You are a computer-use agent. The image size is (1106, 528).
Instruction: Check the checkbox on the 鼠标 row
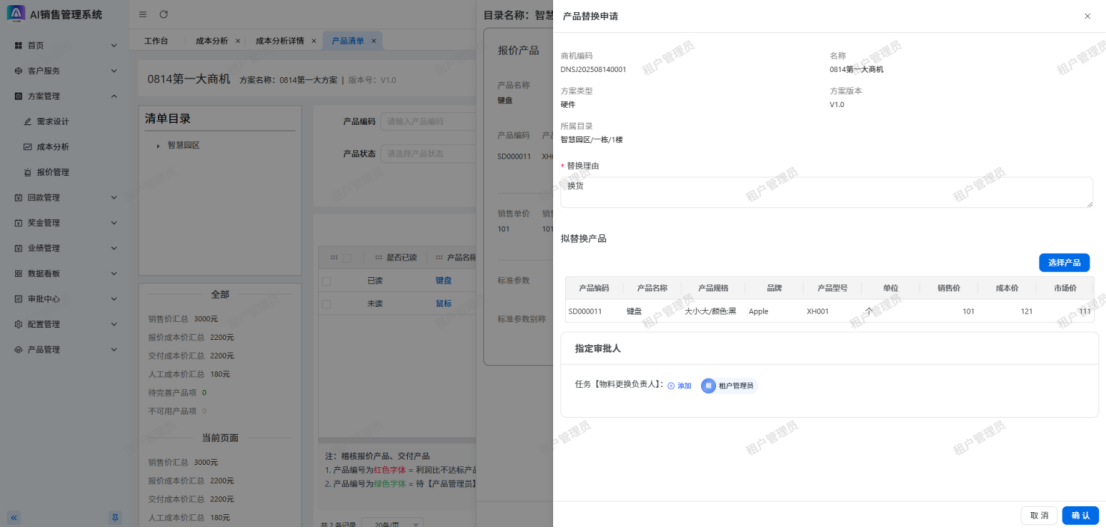pos(326,303)
